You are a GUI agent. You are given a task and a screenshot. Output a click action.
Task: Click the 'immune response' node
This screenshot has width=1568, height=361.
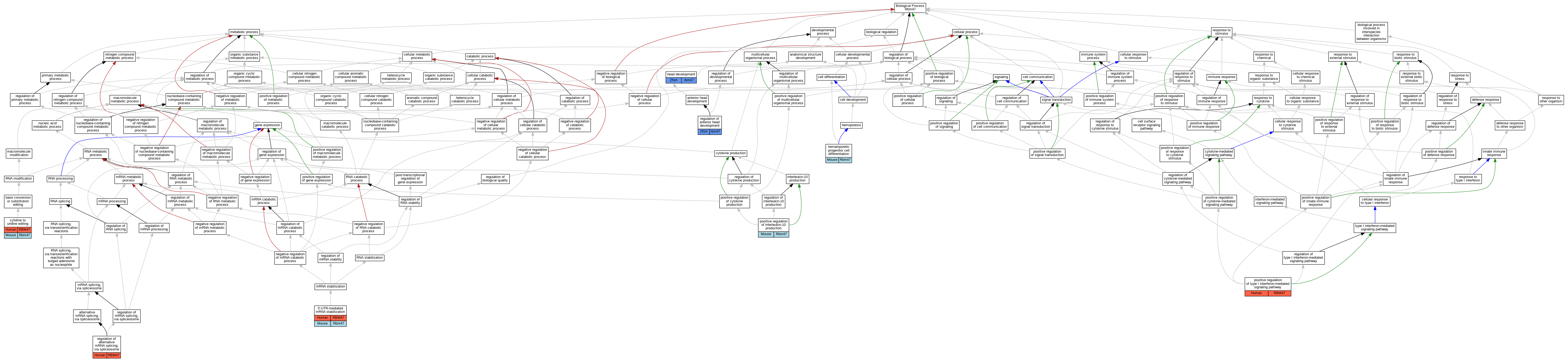(1222, 77)
